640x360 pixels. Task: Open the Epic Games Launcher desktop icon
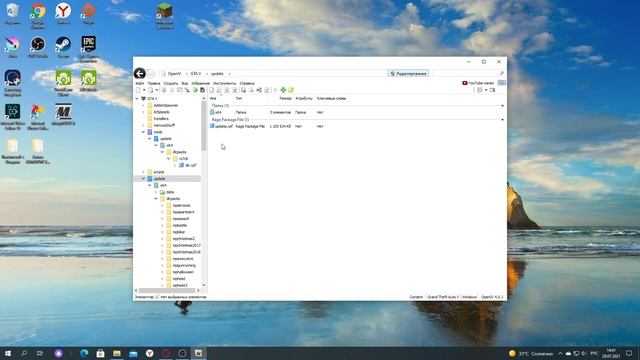coord(89,49)
